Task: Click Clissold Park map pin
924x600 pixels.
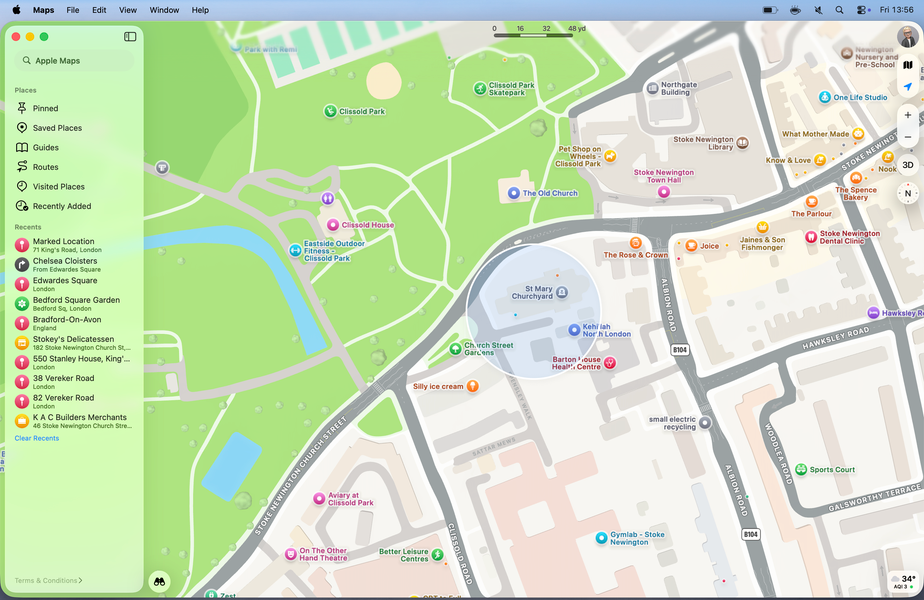Action: point(330,111)
